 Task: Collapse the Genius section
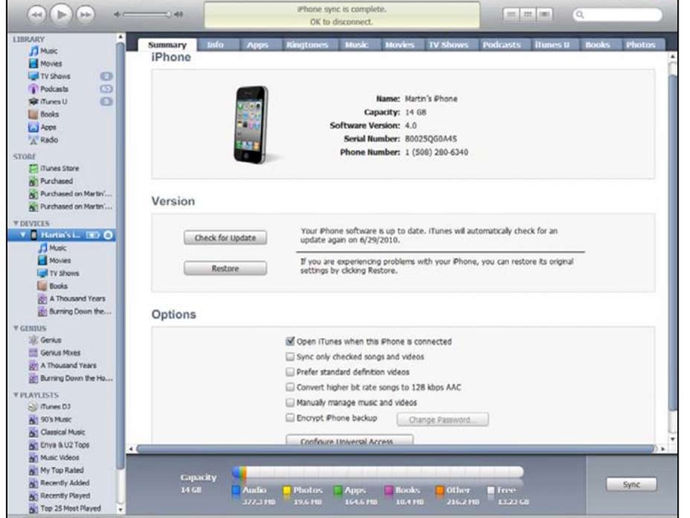click(16, 328)
